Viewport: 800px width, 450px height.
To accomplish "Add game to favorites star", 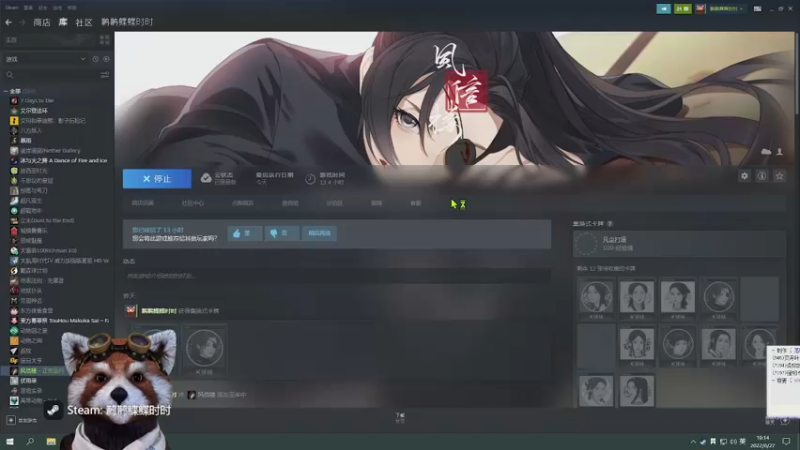I will tap(779, 176).
